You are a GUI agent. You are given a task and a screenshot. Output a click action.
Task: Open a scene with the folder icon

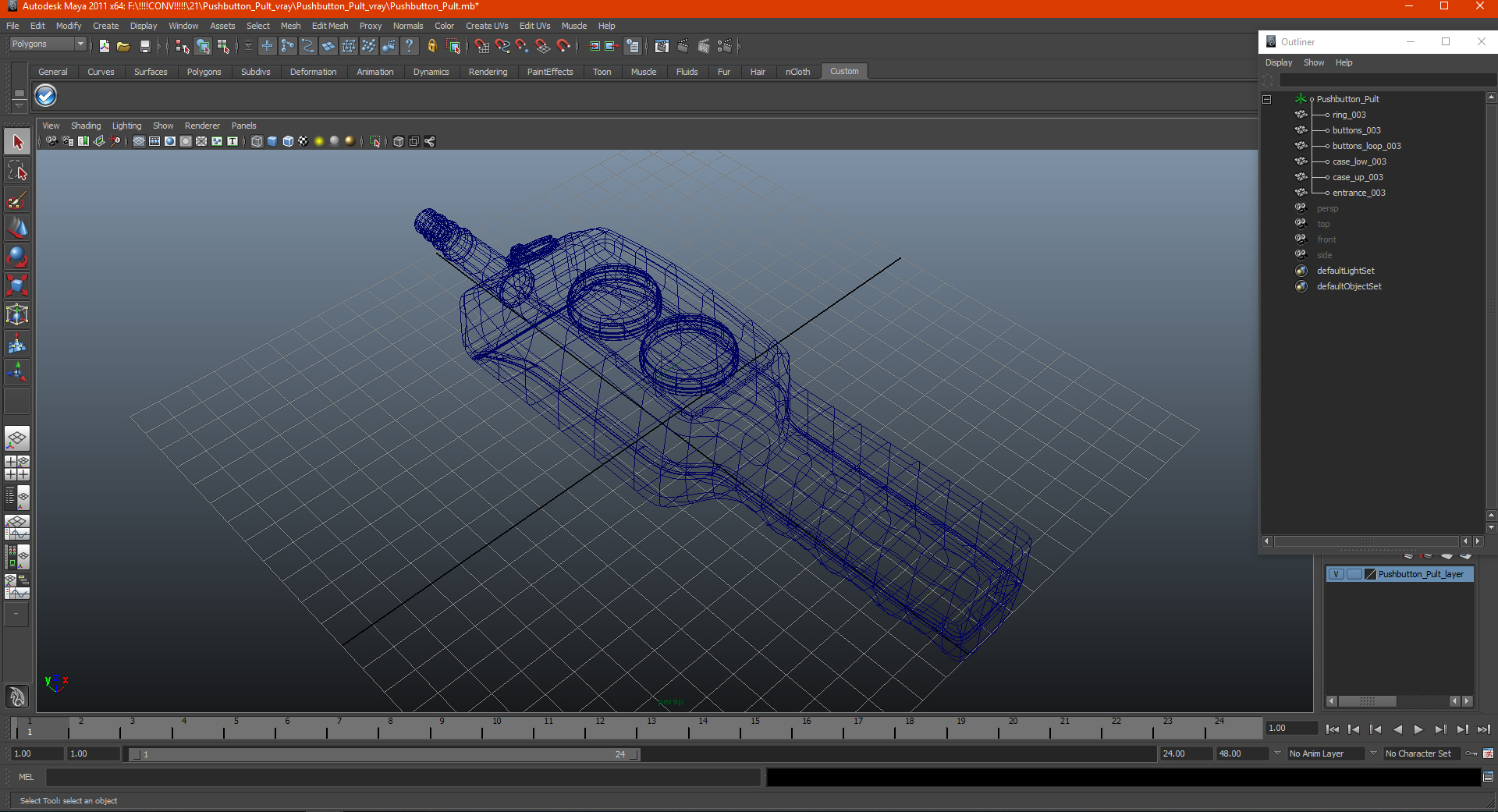(x=123, y=46)
